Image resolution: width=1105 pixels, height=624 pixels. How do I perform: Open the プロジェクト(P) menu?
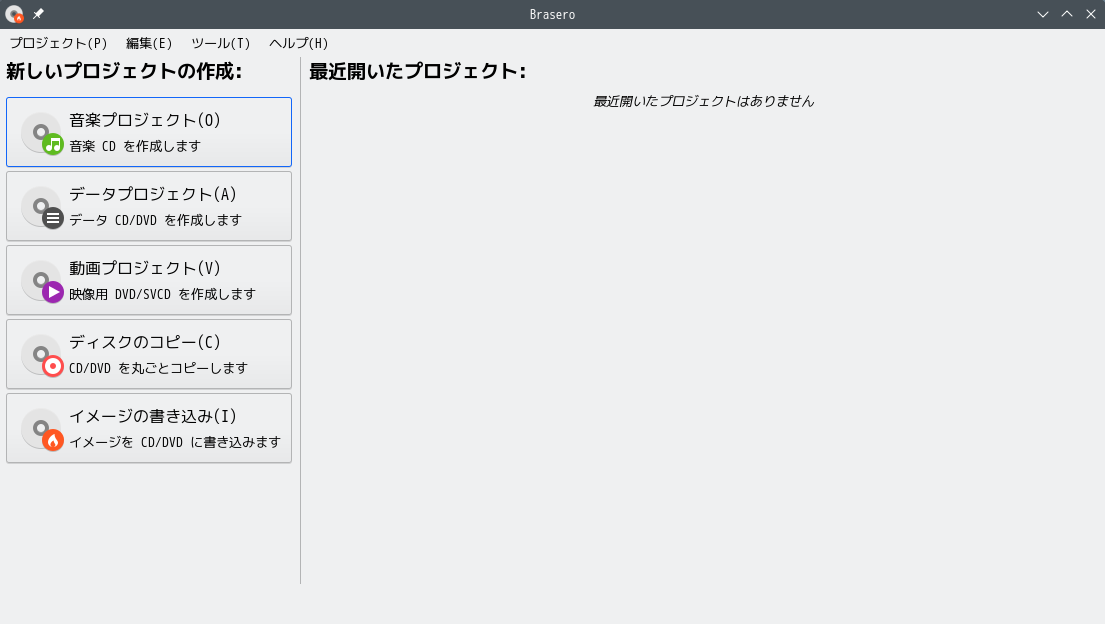click(x=58, y=43)
